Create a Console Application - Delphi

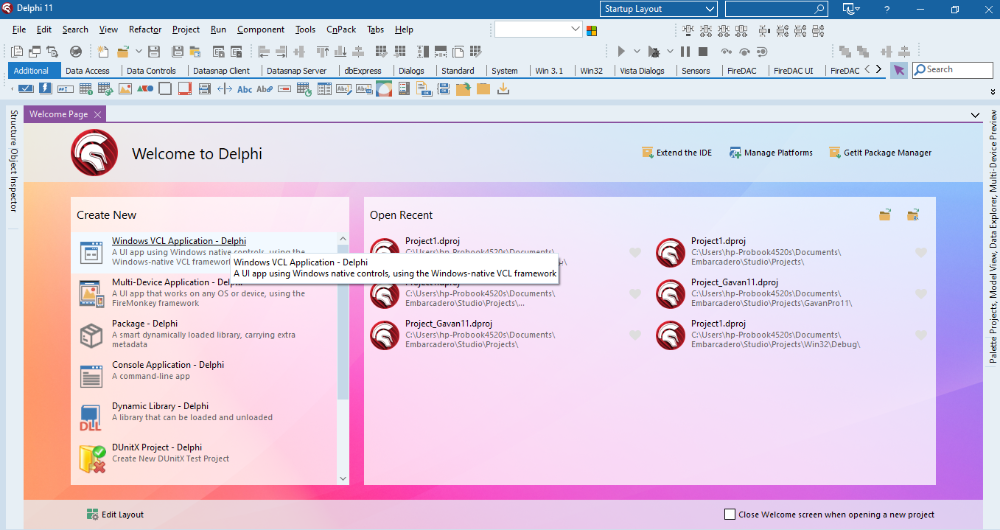(x=204, y=376)
